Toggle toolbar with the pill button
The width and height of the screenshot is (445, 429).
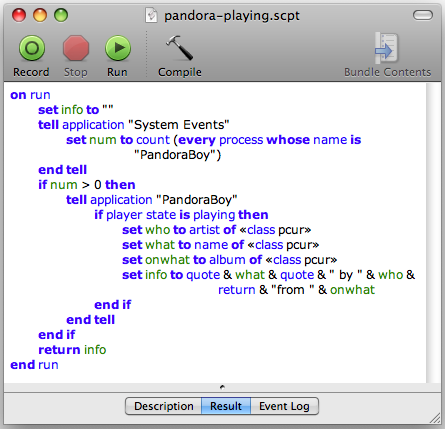click(x=423, y=15)
